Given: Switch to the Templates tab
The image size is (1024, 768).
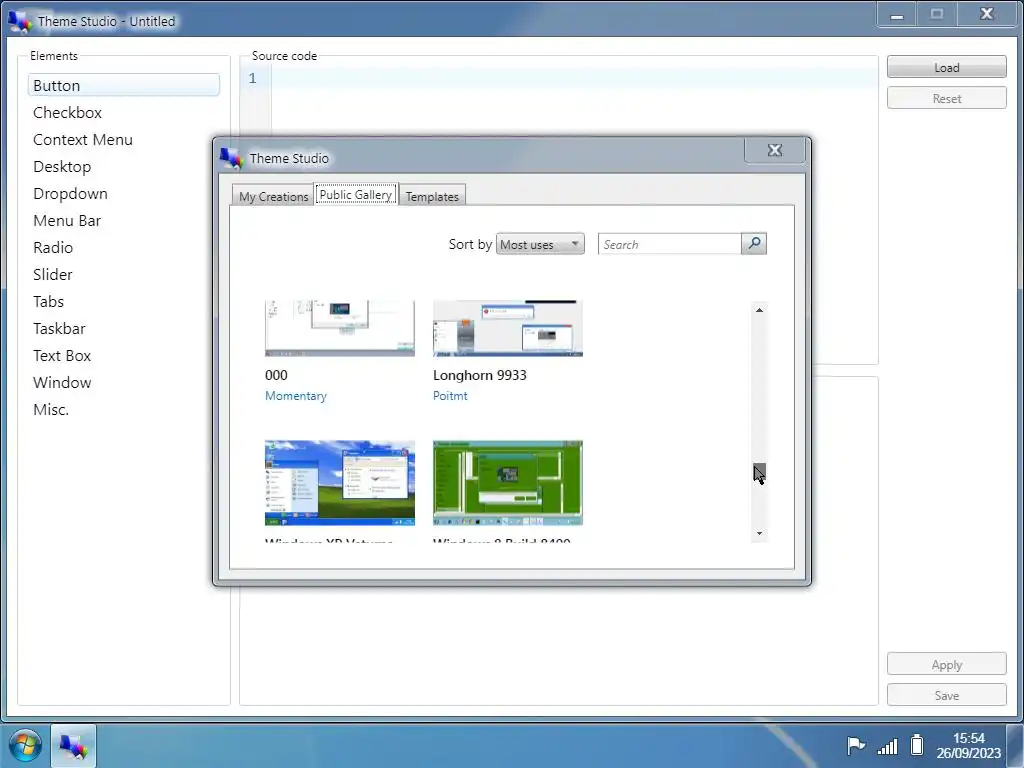Looking at the screenshot, I should [x=432, y=196].
